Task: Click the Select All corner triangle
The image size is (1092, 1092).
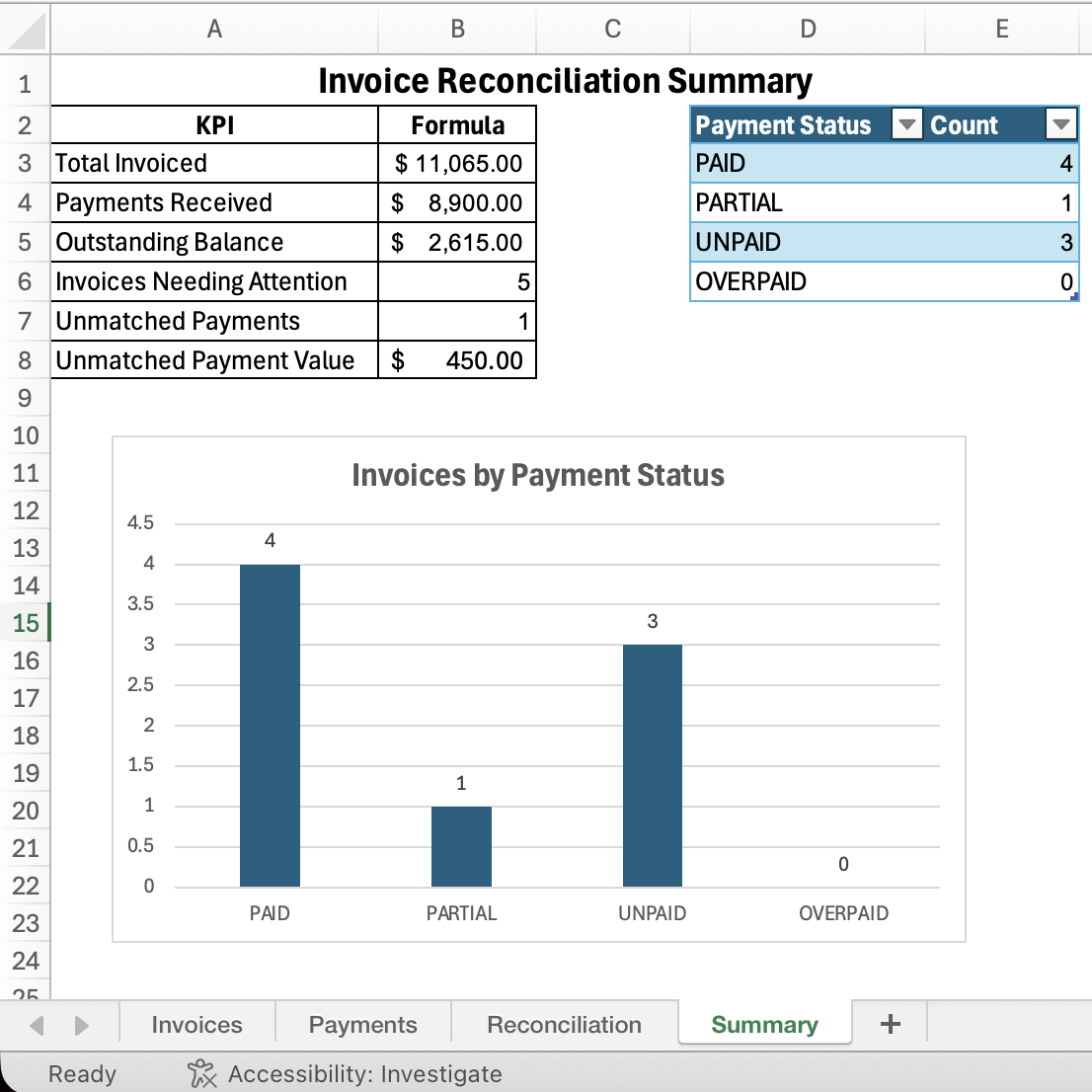Action: tap(26, 30)
